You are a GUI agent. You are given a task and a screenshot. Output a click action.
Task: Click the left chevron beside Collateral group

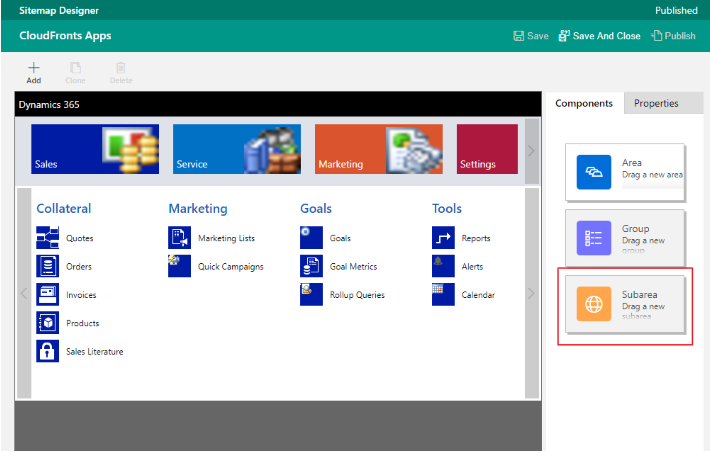click(24, 293)
